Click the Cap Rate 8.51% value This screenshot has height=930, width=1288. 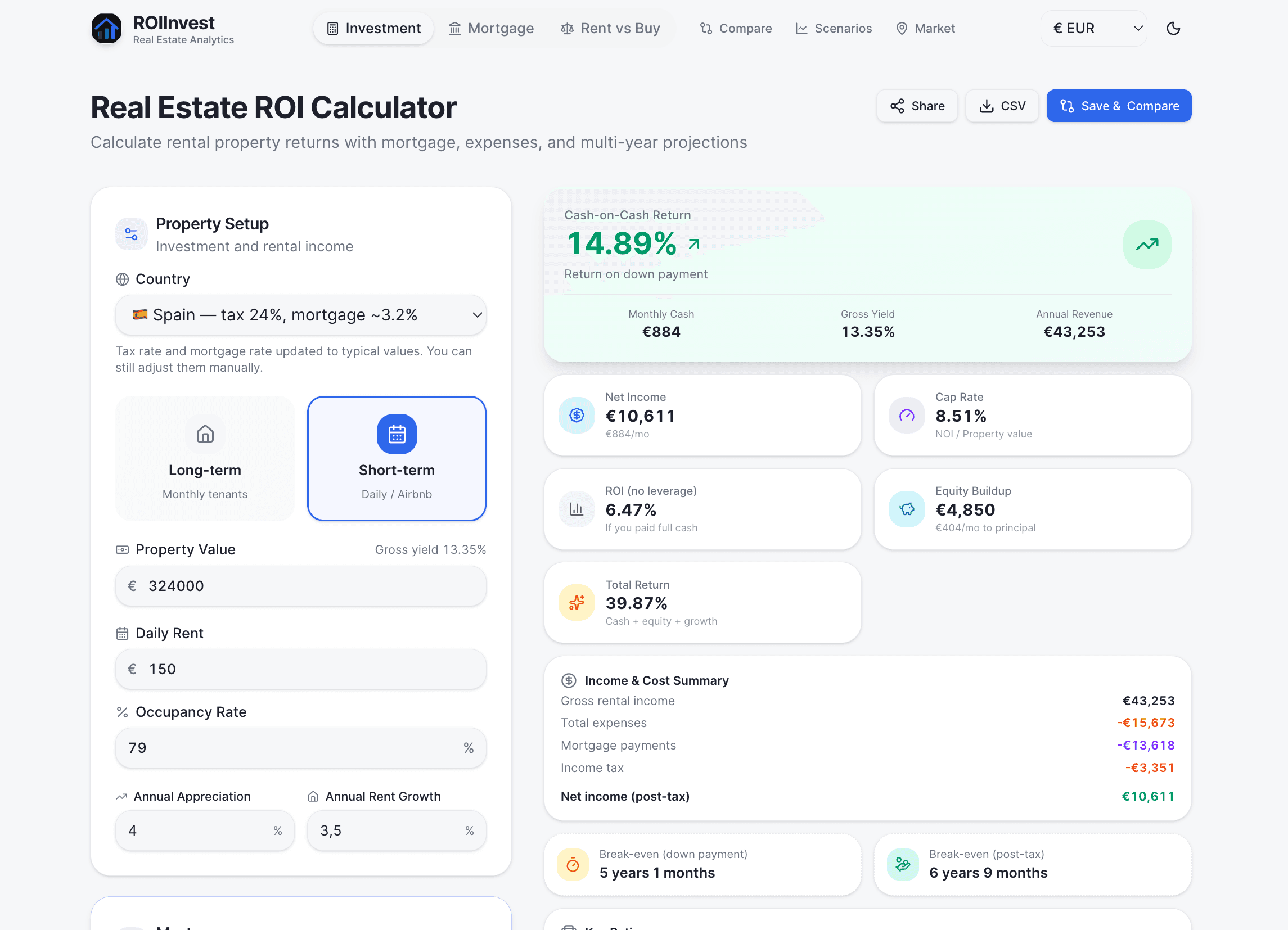tap(960, 416)
